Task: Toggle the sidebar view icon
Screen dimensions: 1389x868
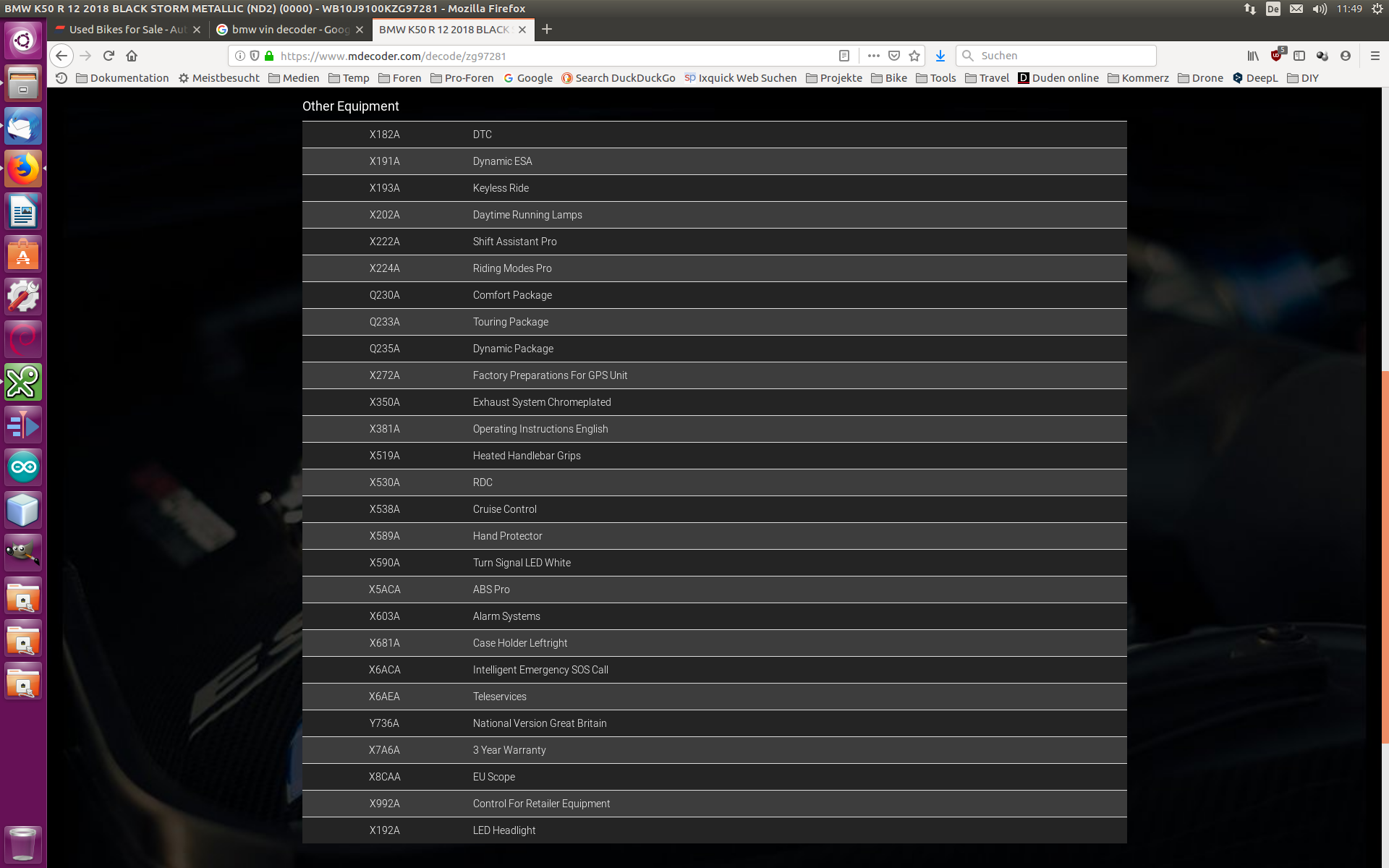Action: (1299, 56)
